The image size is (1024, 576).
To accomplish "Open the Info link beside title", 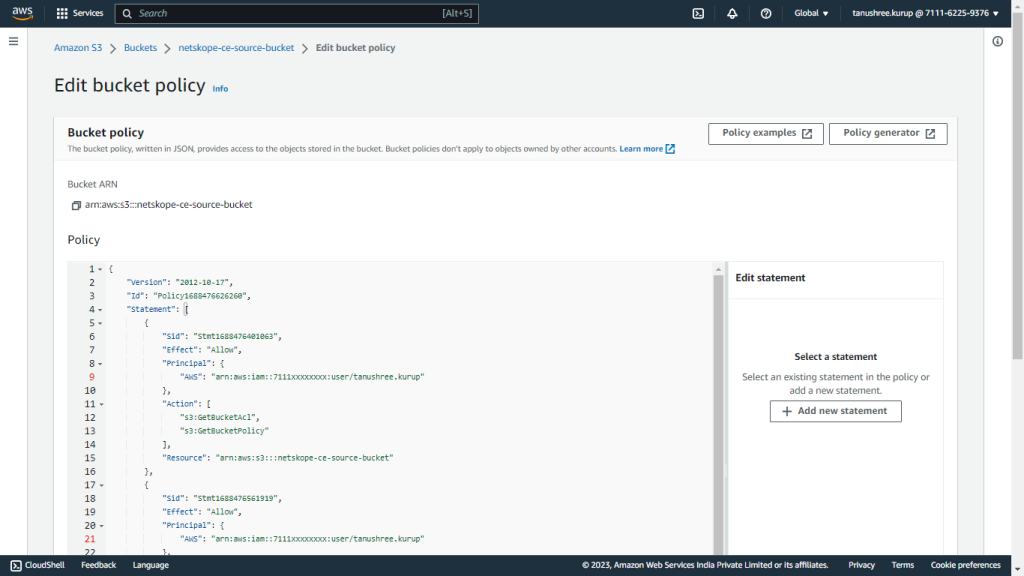I will pos(220,88).
